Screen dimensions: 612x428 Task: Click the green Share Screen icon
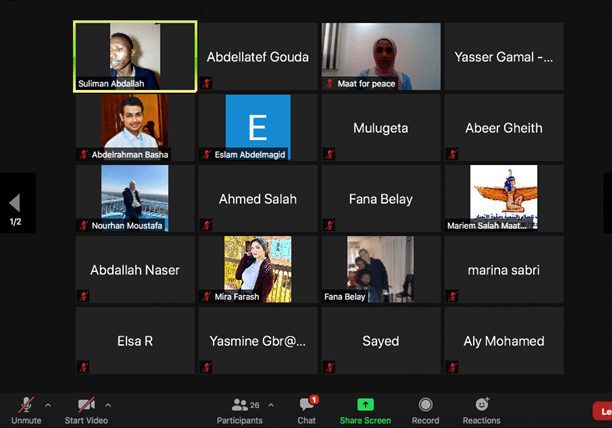pyautogui.click(x=365, y=405)
